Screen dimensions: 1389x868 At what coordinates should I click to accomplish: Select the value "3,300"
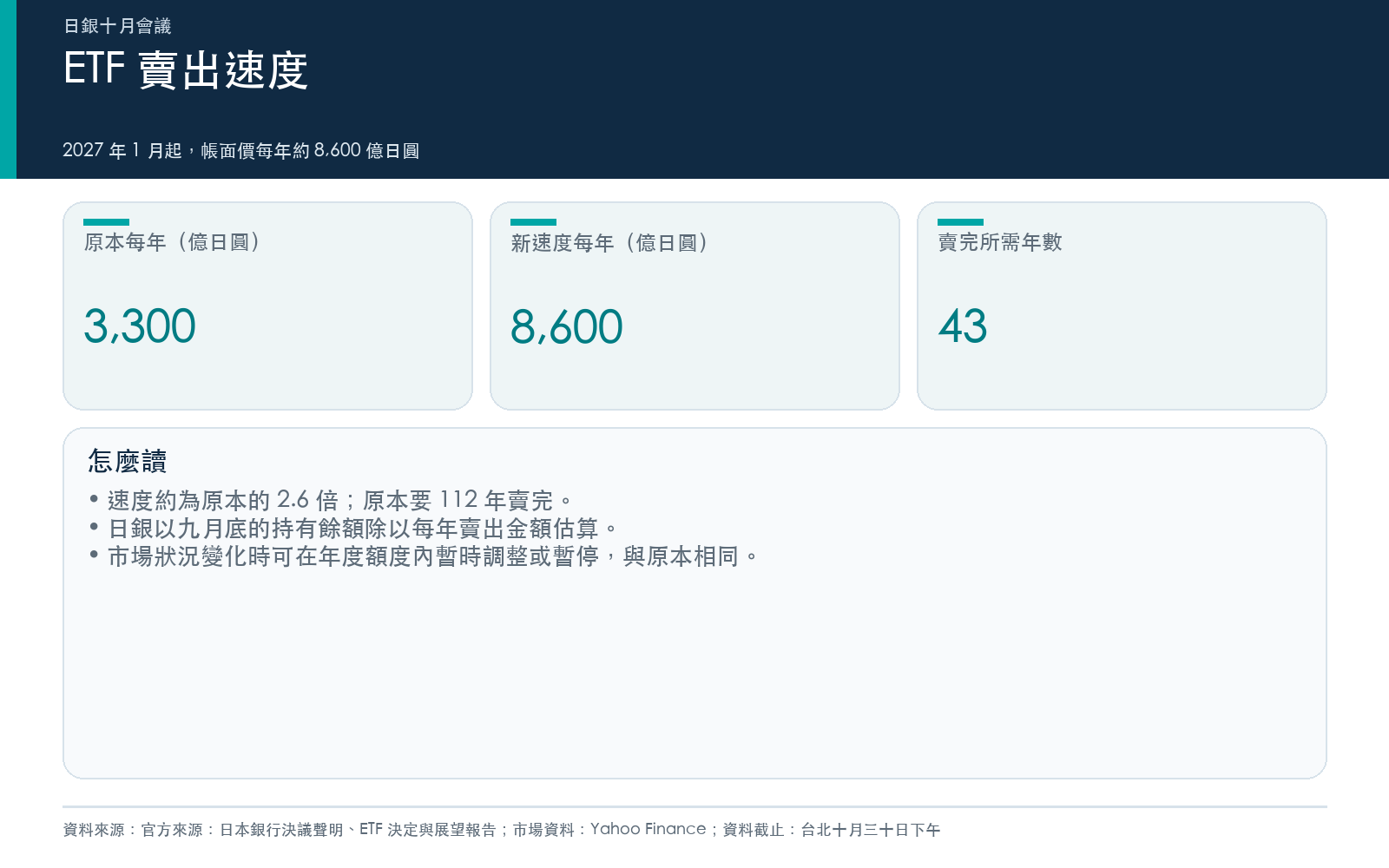[140, 326]
